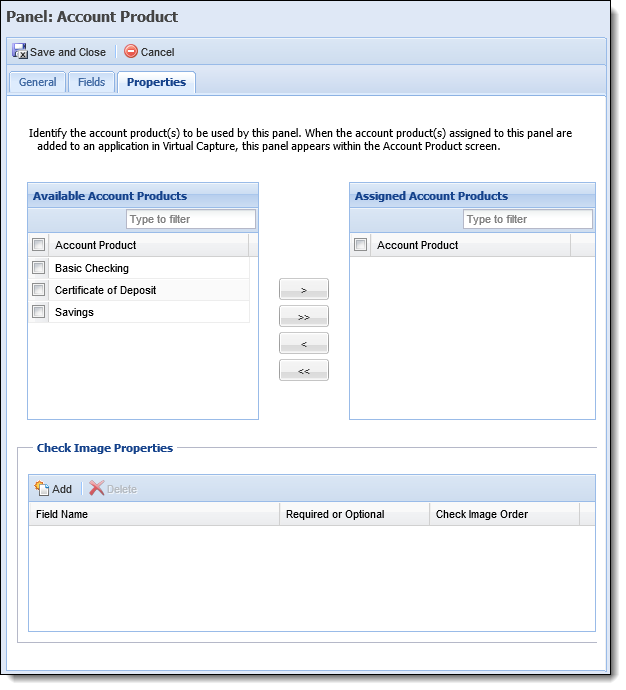
Task: Focus the Assigned Account Products filter box
Action: point(527,219)
